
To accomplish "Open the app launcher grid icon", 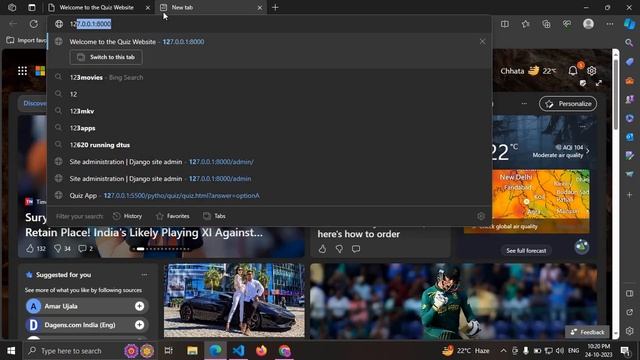I will tap(22, 71).
